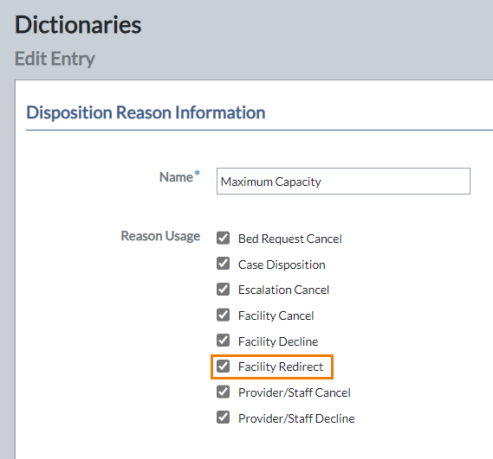Viewport: 493px width, 459px height.
Task: Click the Dictionaries page heading
Action: (78, 25)
